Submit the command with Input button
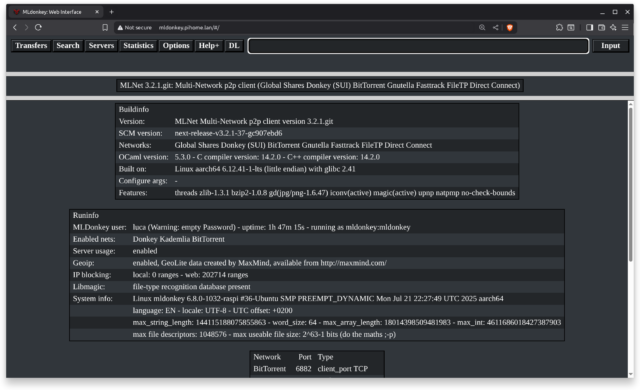640x390 pixels. coord(610,46)
